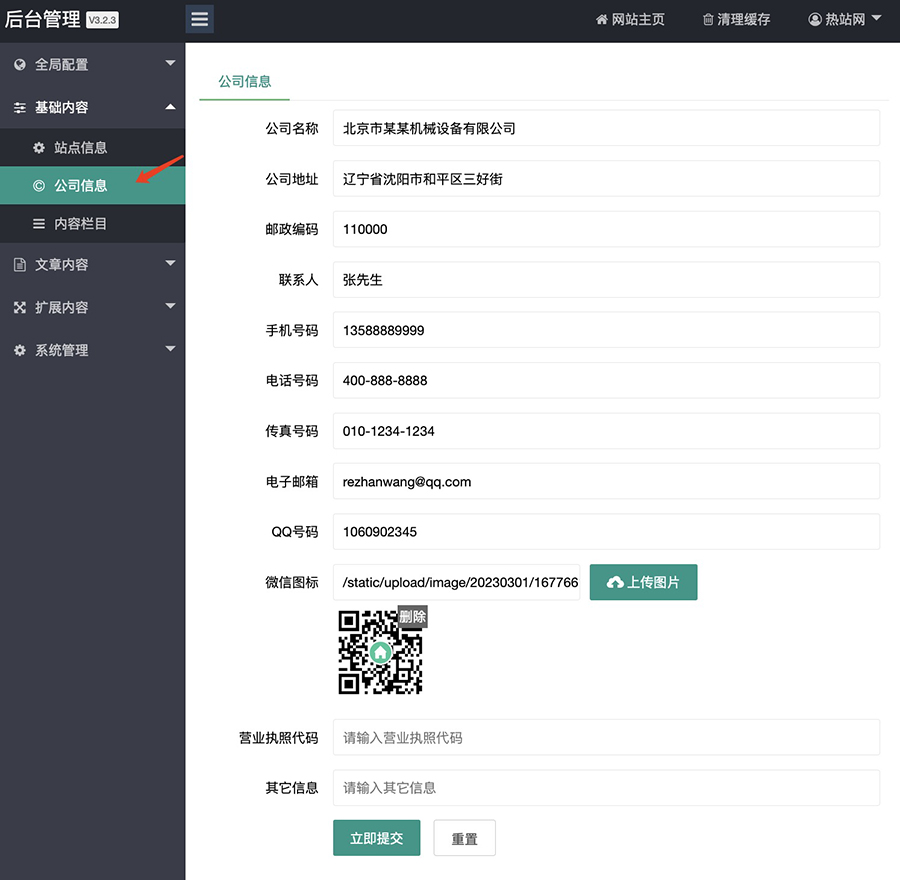900x880 pixels.
Task: Open the 网站主页 link
Action: click(x=630, y=20)
